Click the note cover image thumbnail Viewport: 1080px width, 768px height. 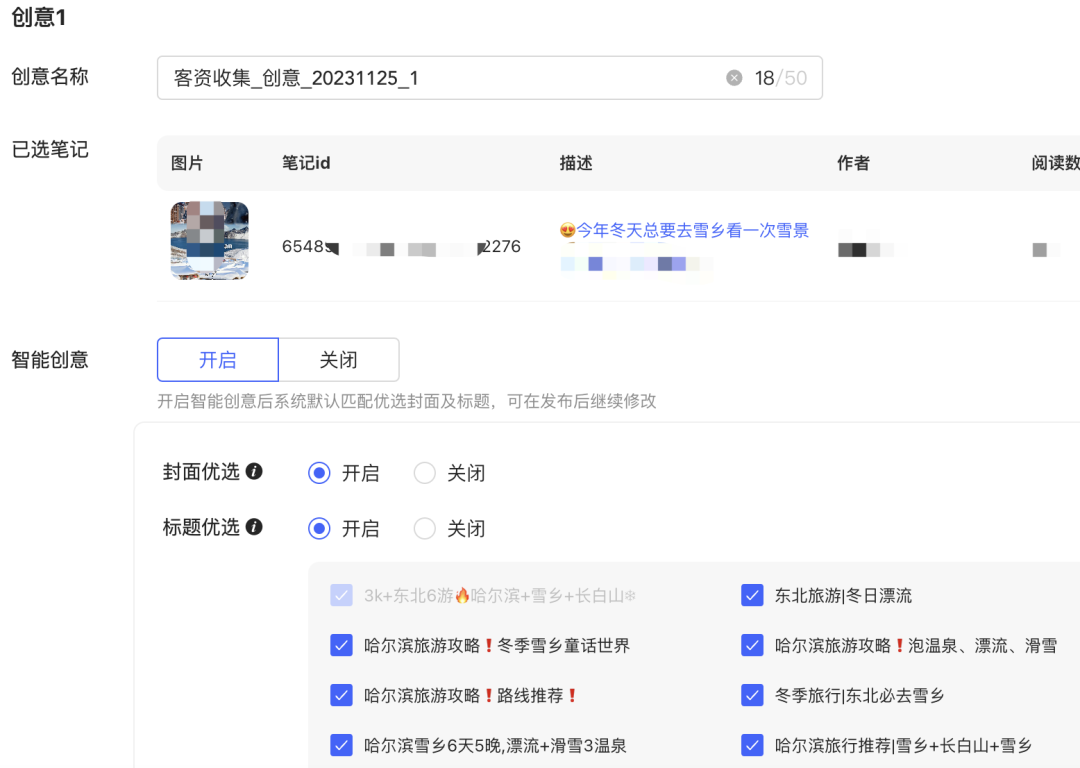[209, 241]
